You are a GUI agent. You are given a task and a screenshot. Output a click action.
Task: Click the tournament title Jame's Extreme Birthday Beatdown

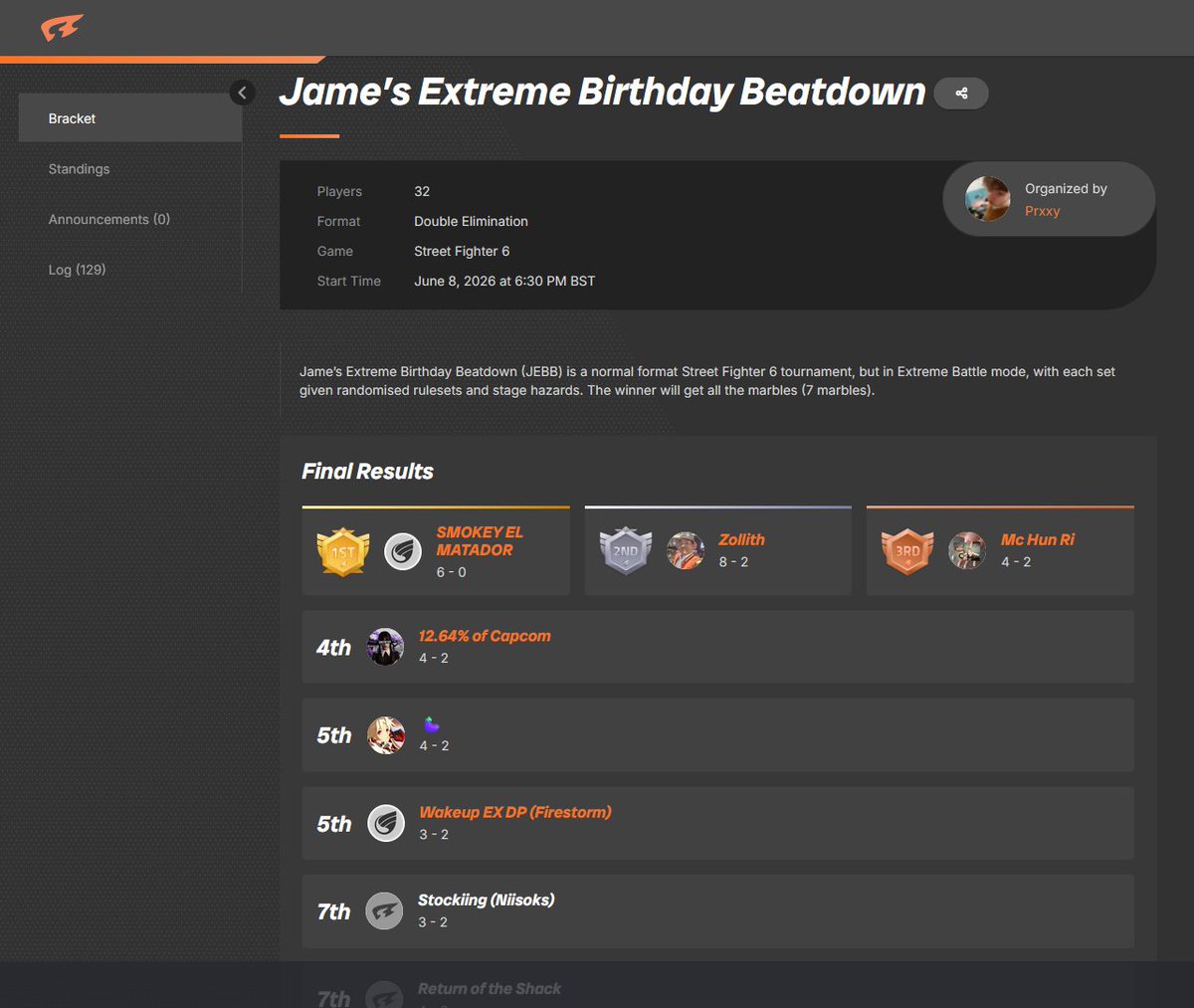603,92
